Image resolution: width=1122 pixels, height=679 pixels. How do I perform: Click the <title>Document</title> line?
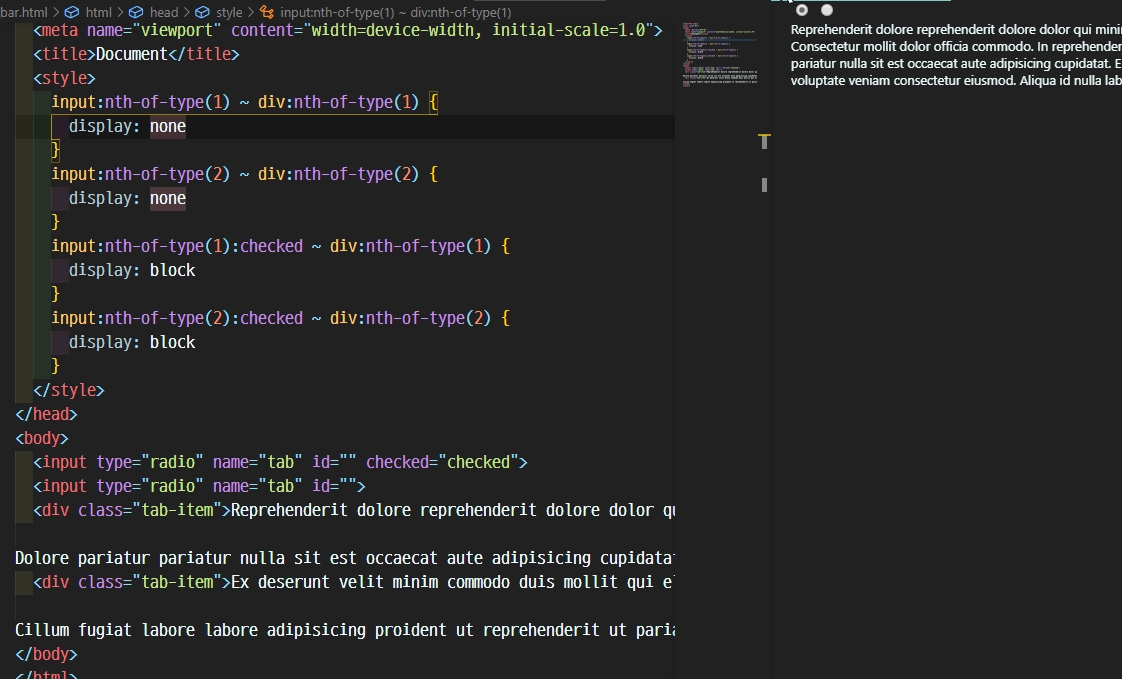point(136,54)
